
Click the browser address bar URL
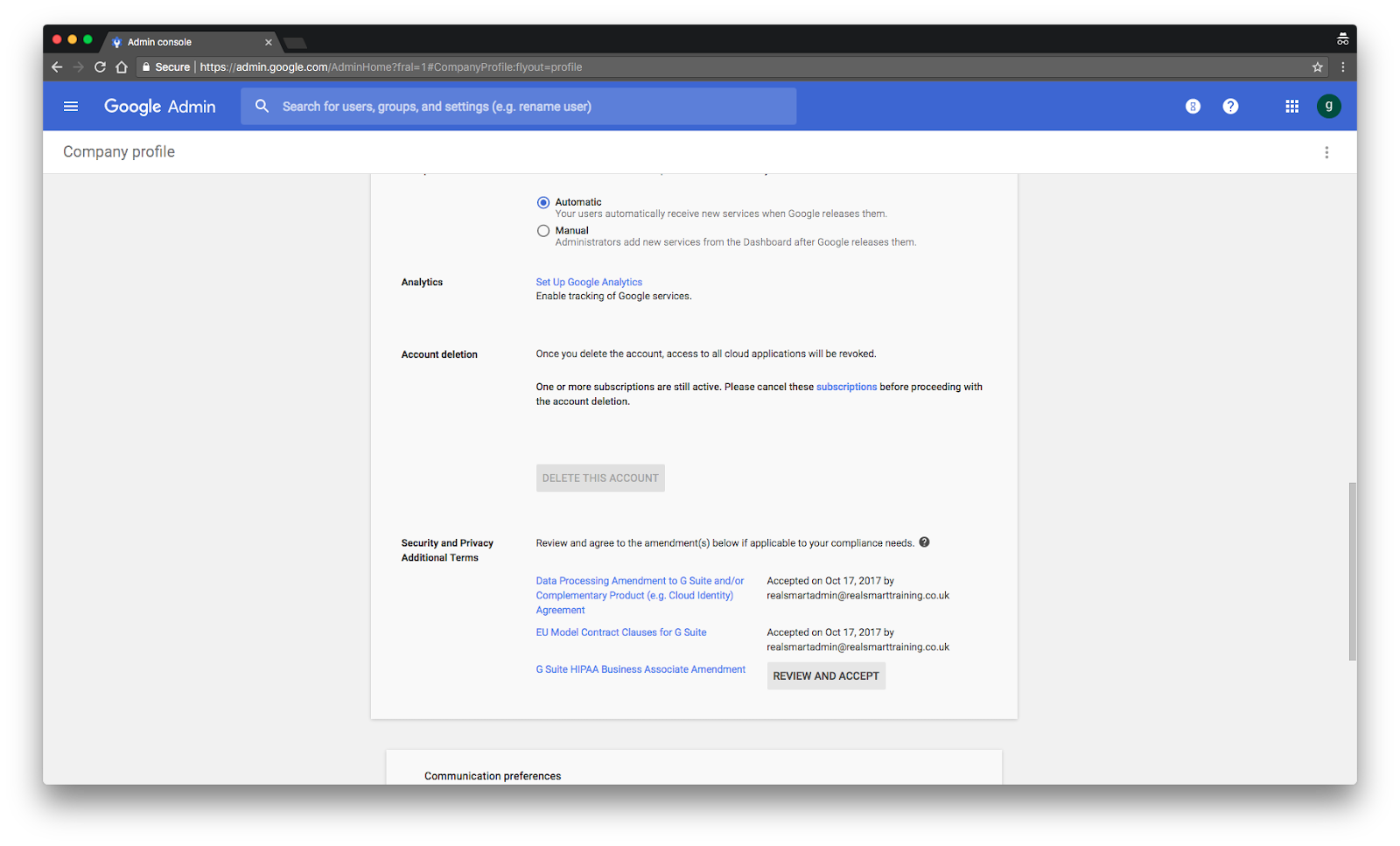[390, 67]
